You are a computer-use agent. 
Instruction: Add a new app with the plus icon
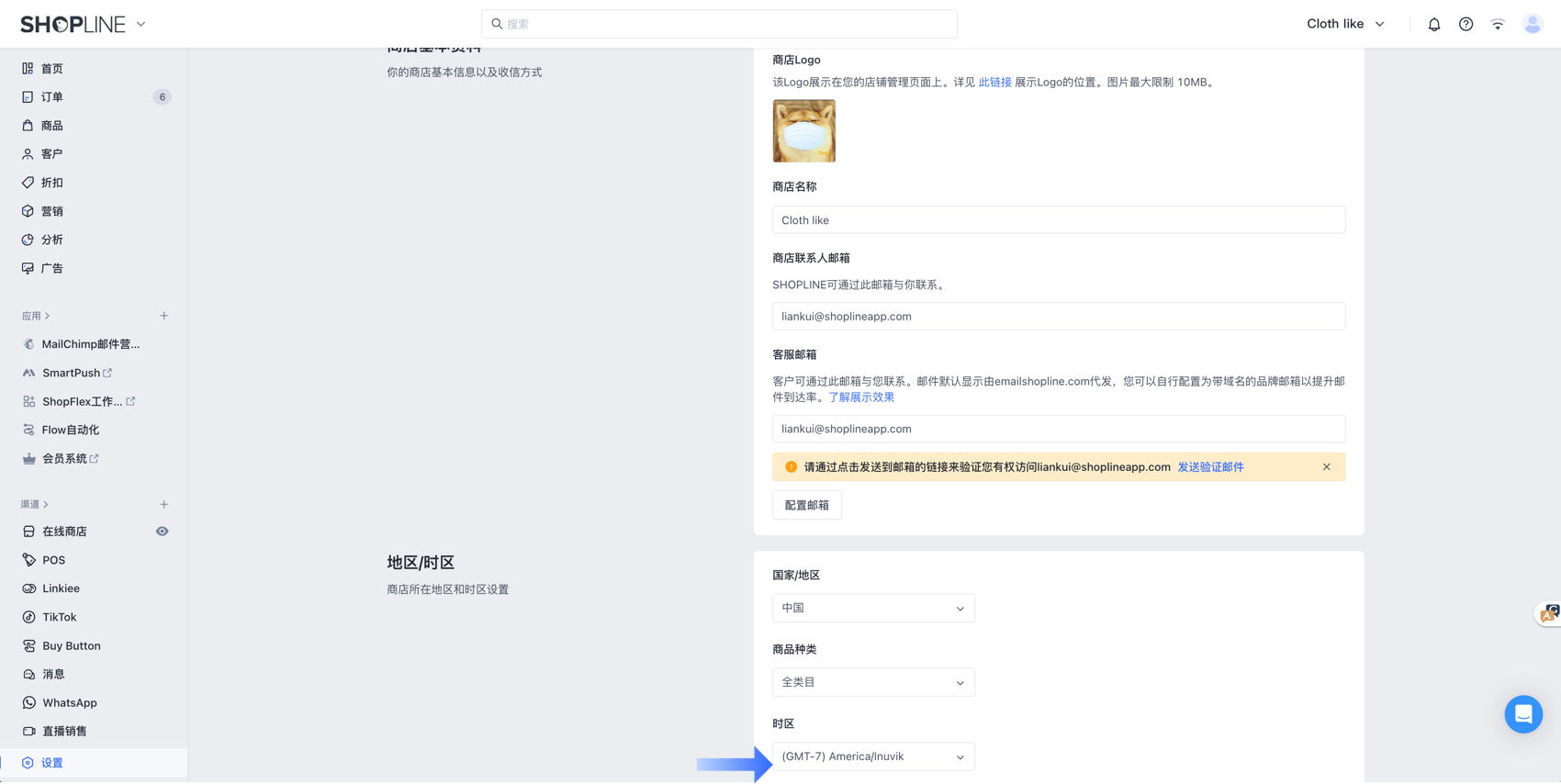164,316
